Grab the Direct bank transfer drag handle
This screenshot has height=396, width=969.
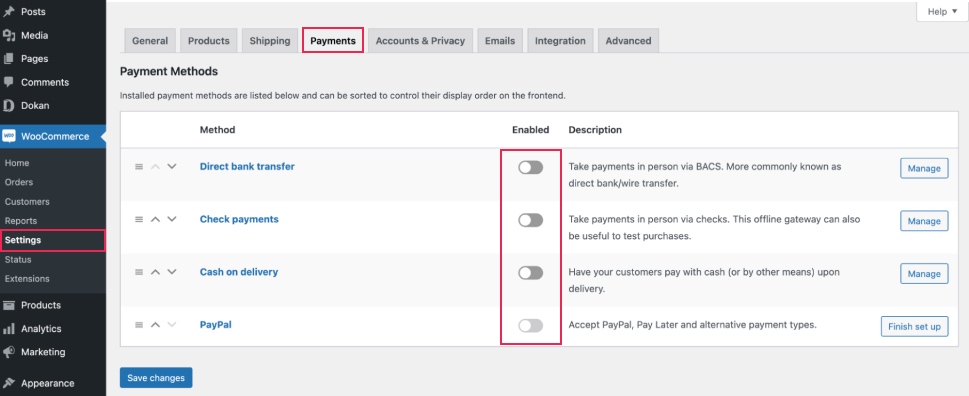click(x=139, y=167)
